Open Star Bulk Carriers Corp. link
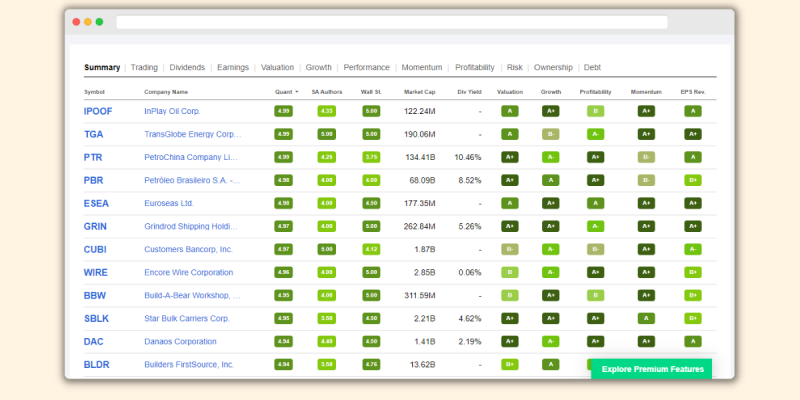This screenshot has height=400, width=800. pos(187,318)
